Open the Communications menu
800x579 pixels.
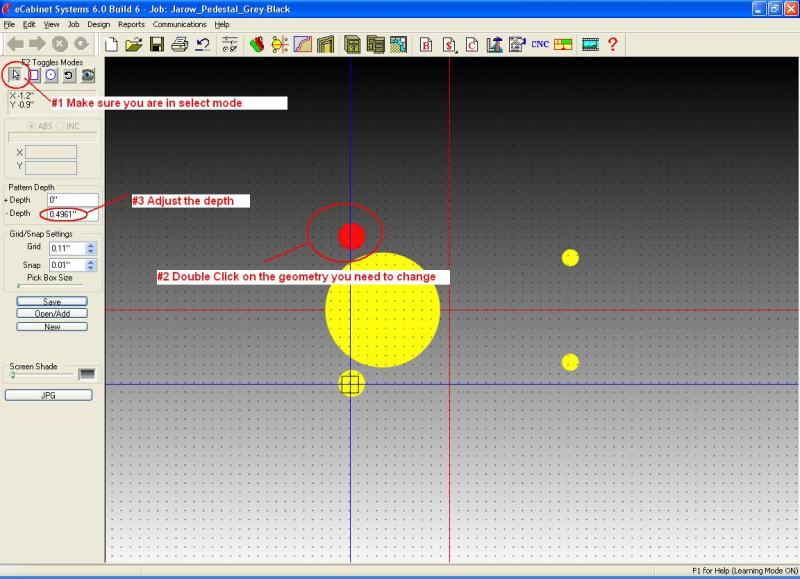(180, 24)
